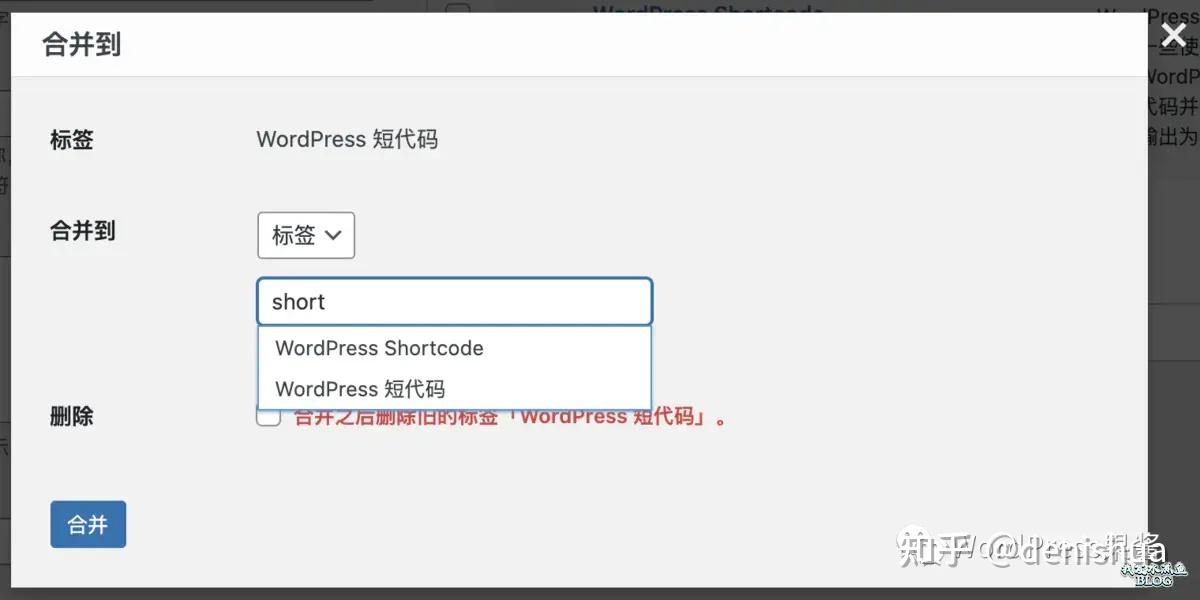Image resolution: width=1200 pixels, height=600 pixels.
Task: Open the suggestion list under the search field
Action: (x=455, y=301)
